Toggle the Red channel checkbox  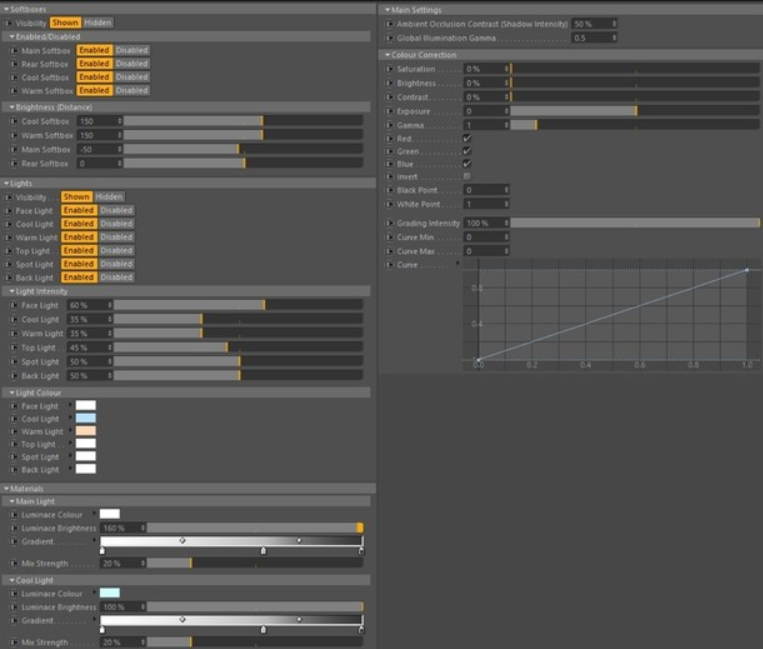pyautogui.click(x=467, y=139)
